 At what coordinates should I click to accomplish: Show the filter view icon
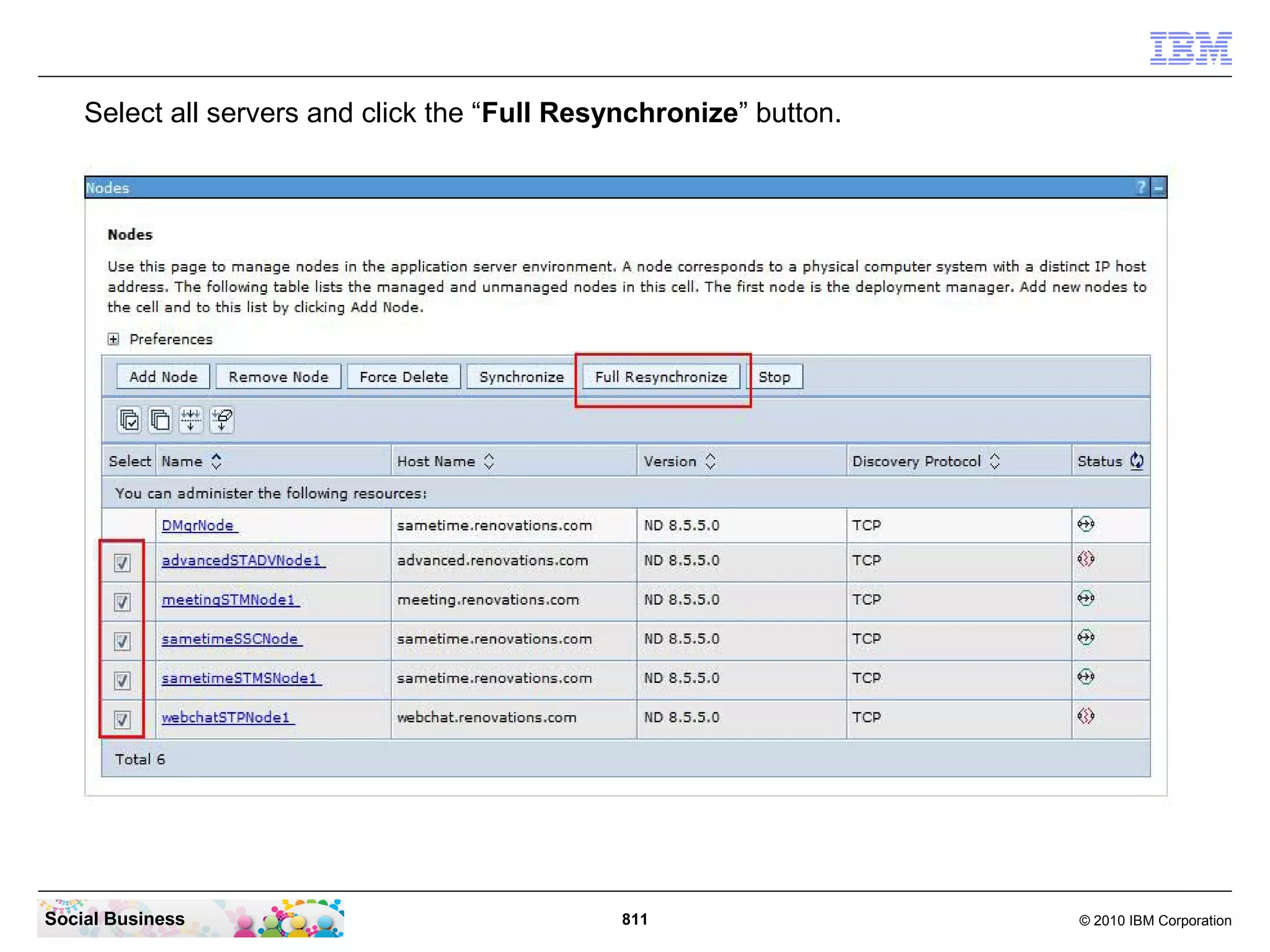(x=191, y=420)
